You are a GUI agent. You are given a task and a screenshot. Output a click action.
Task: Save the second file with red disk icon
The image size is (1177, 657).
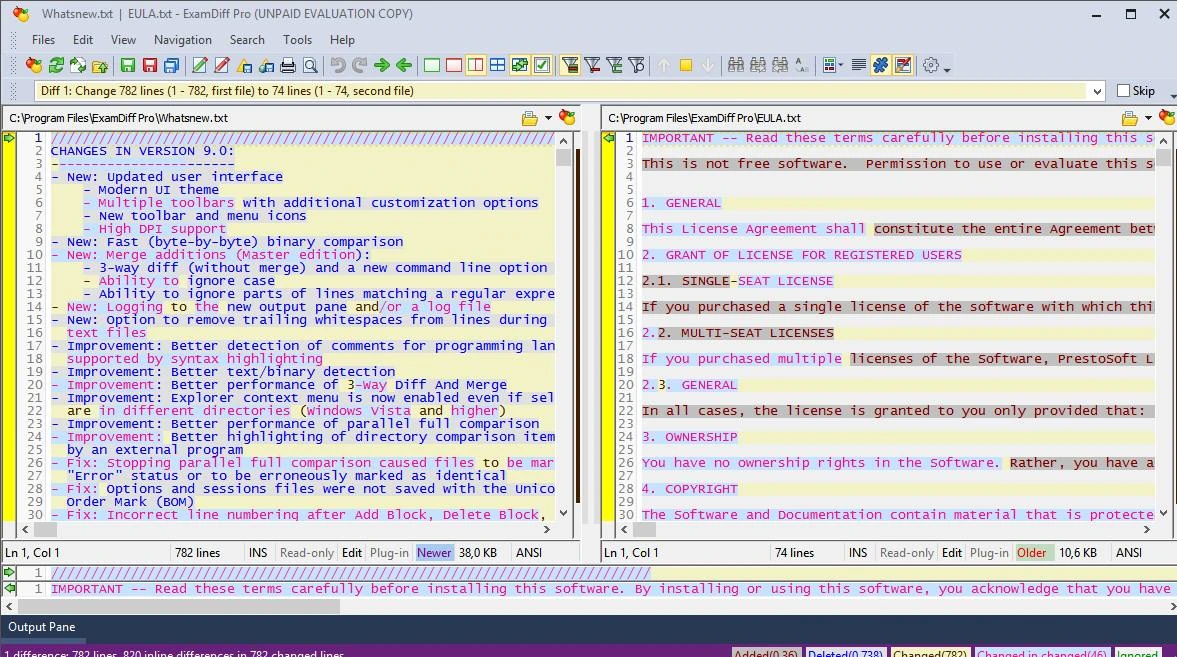point(150,65)
